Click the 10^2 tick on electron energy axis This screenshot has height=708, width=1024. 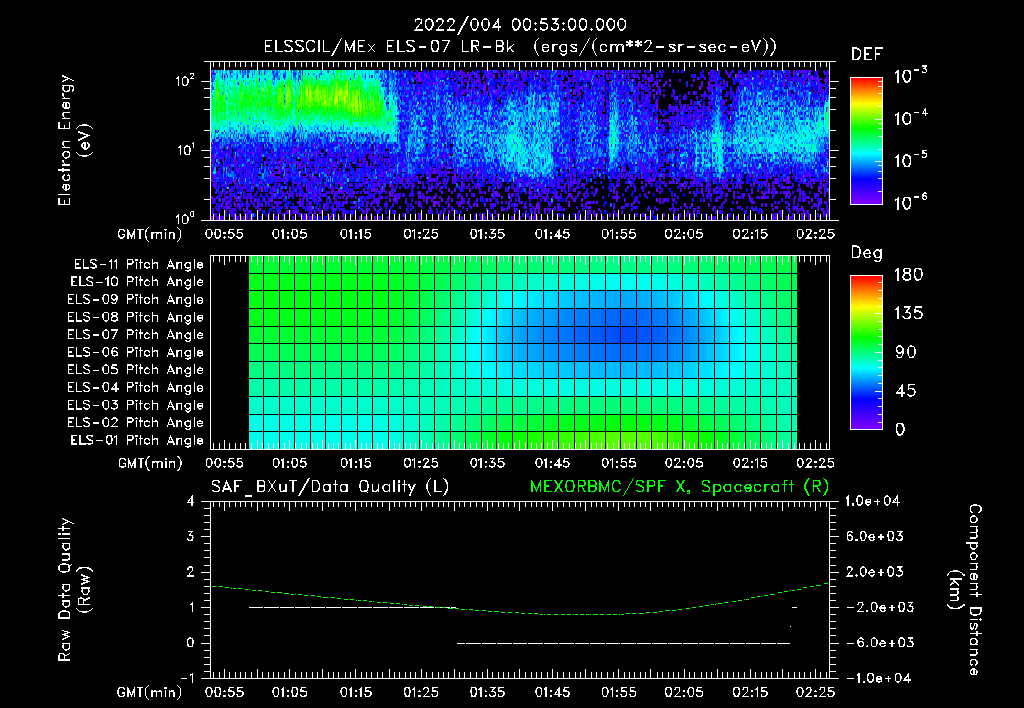click(x=185, y=81)
